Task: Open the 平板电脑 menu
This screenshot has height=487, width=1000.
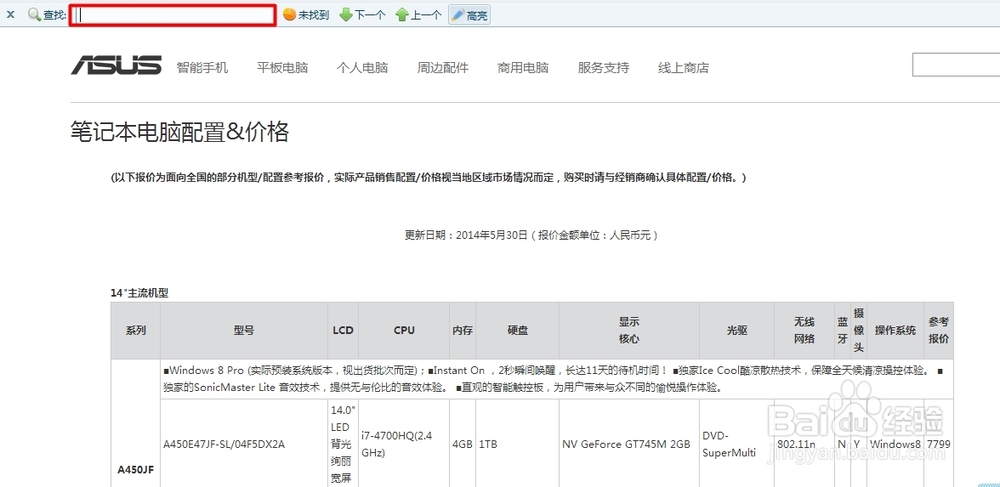Action: (x=283, y=68)
